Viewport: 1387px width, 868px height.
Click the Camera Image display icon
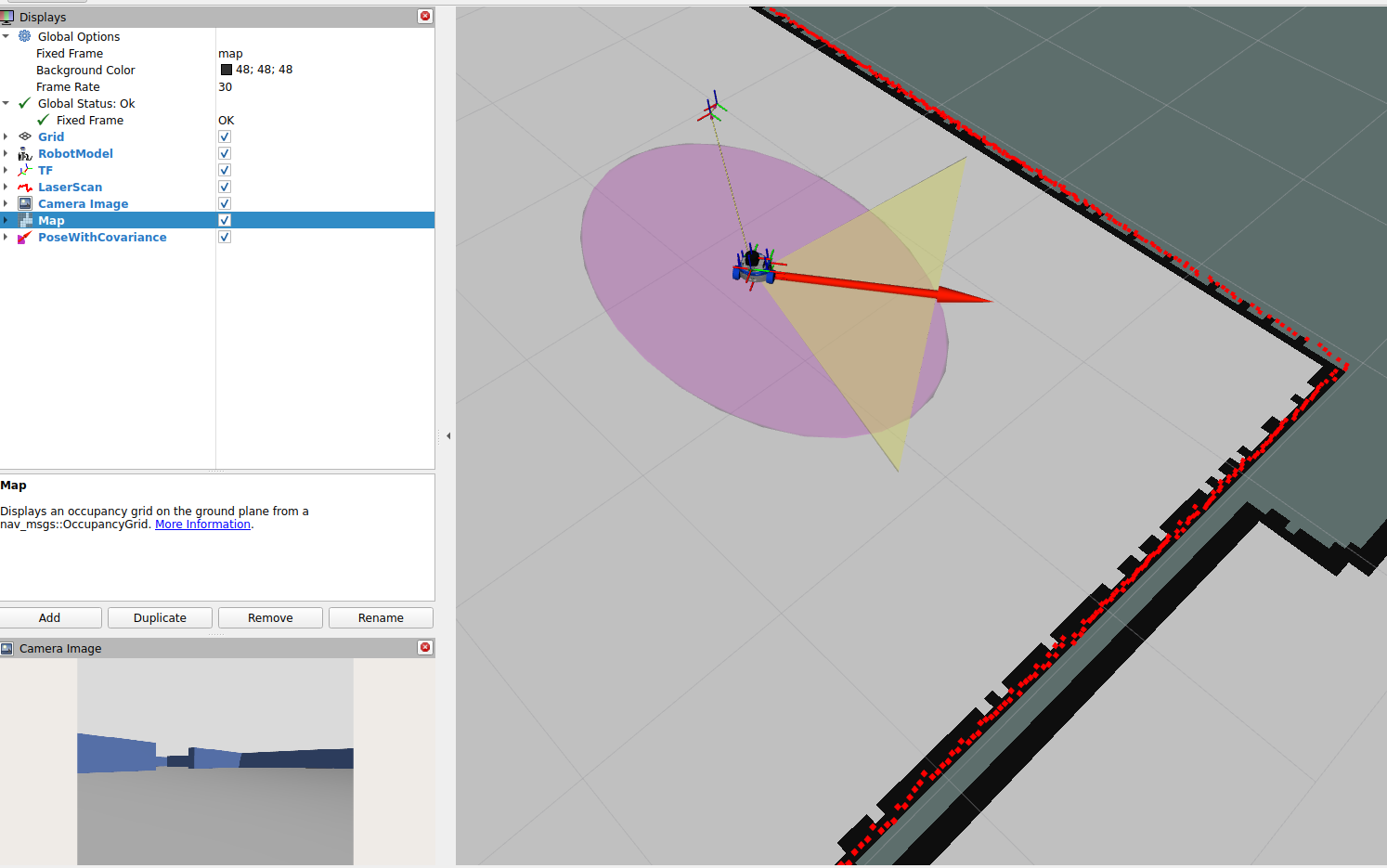click(25, 203)
